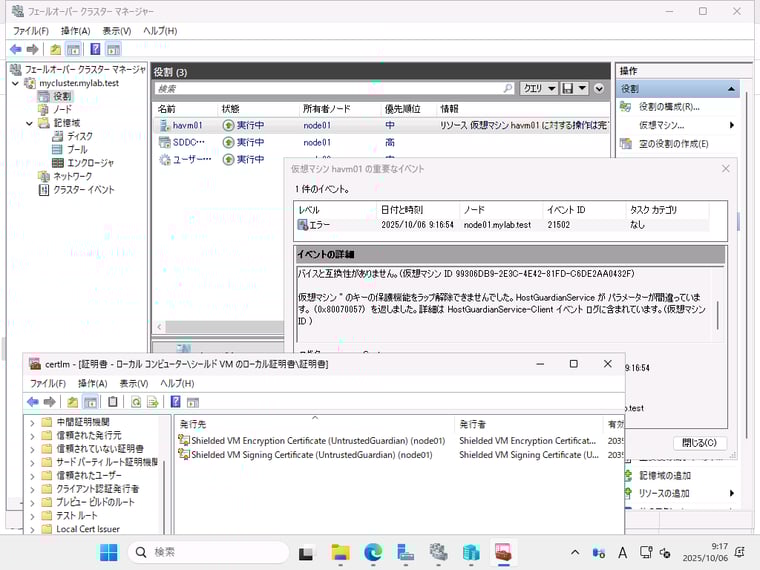Screen dimensions: 760x570
Task: Open 表示(V) menu in Failover Cluster Manager
Action: (x=116, y=31)
